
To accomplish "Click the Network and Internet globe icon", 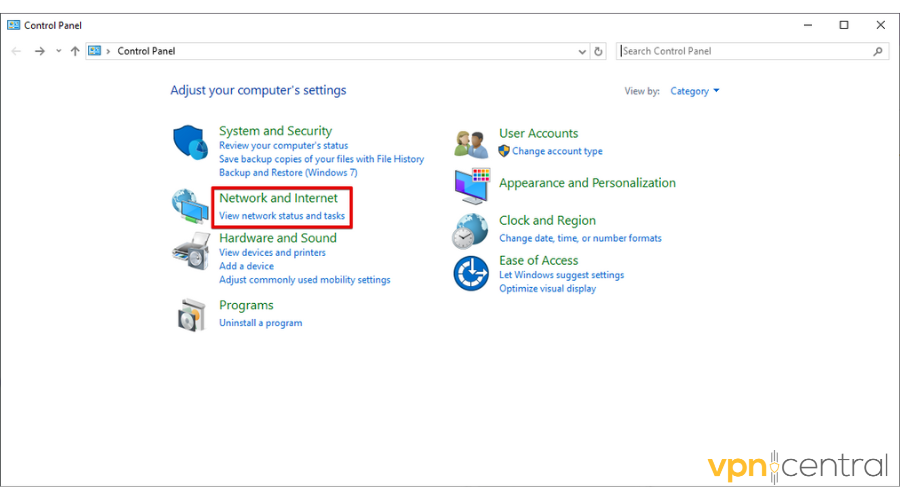I will [x=189, y=207].
